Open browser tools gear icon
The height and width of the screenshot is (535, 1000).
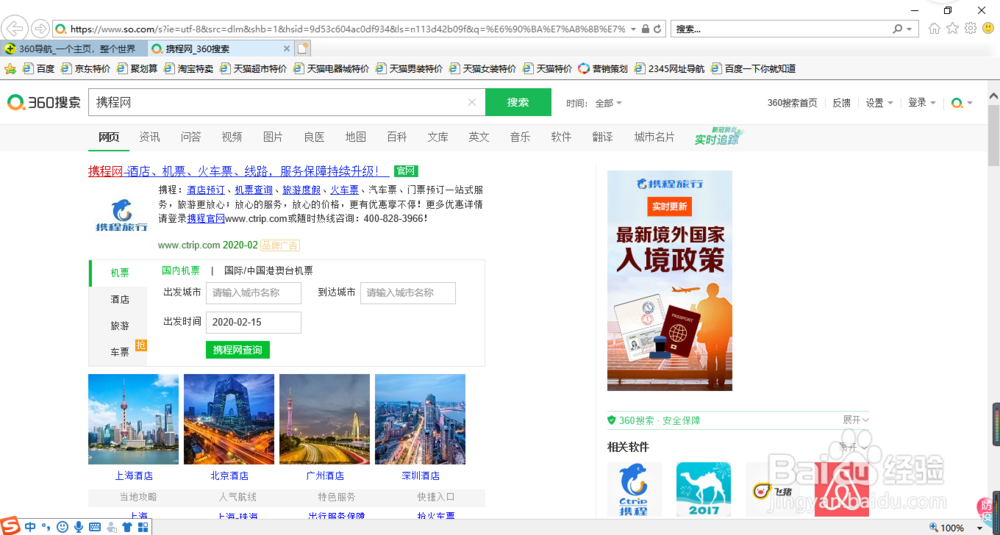(970, 29)
